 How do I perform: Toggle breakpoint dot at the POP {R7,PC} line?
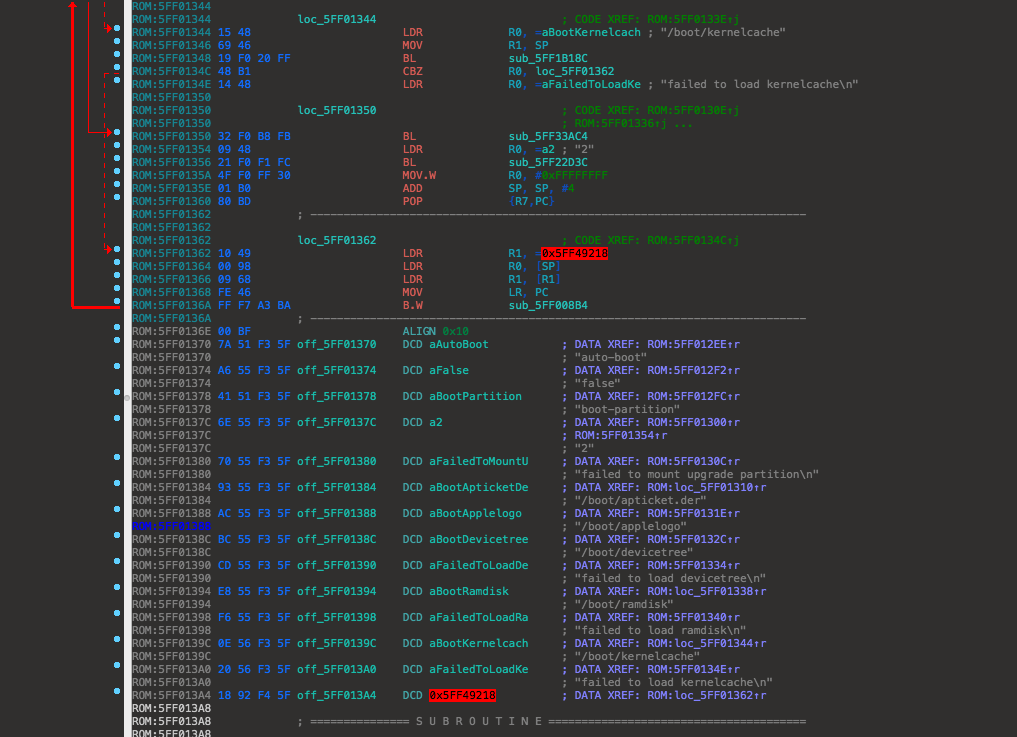click(117, 202)
